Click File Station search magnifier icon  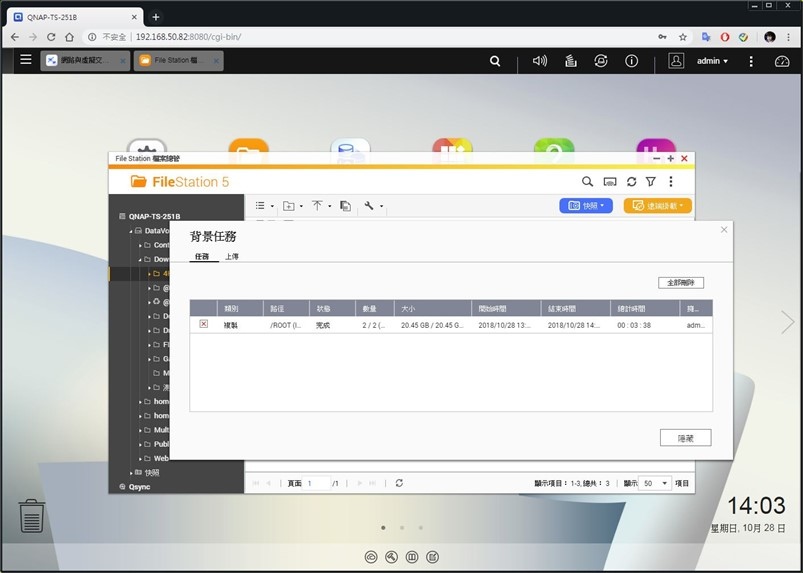click(x=587, y=181)
